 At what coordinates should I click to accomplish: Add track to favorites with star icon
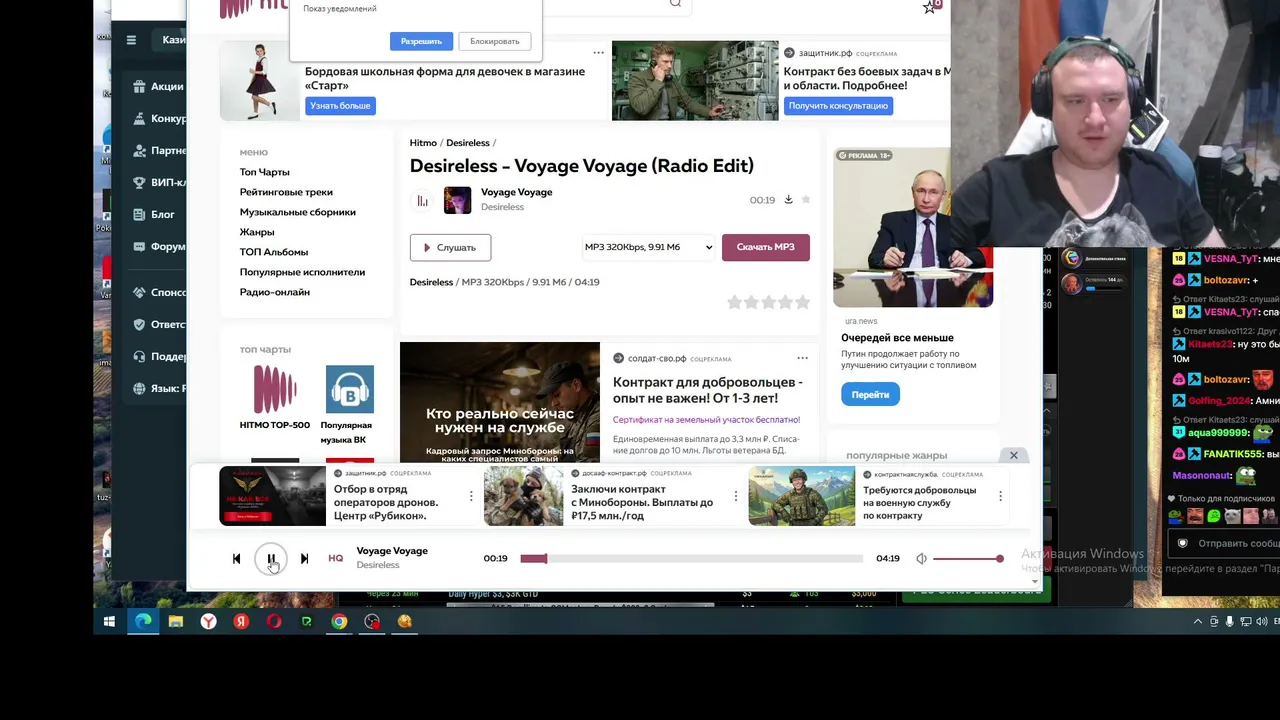pos(806,200)
